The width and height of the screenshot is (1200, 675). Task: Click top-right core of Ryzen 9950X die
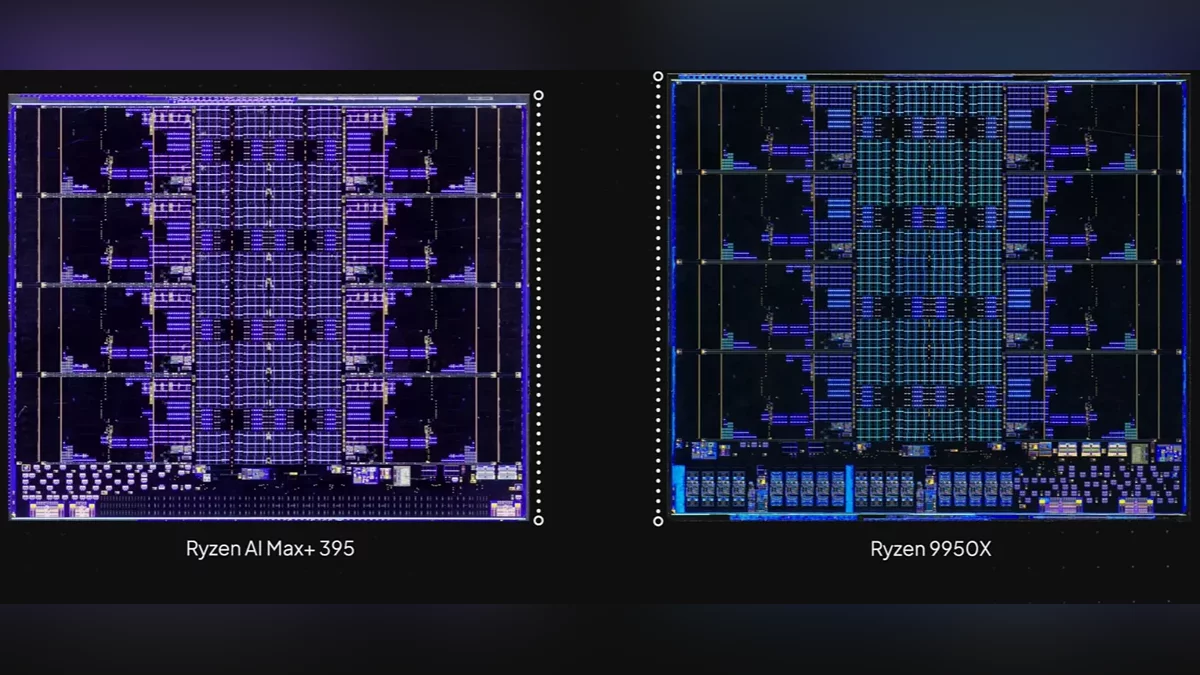click(1095, 127)
